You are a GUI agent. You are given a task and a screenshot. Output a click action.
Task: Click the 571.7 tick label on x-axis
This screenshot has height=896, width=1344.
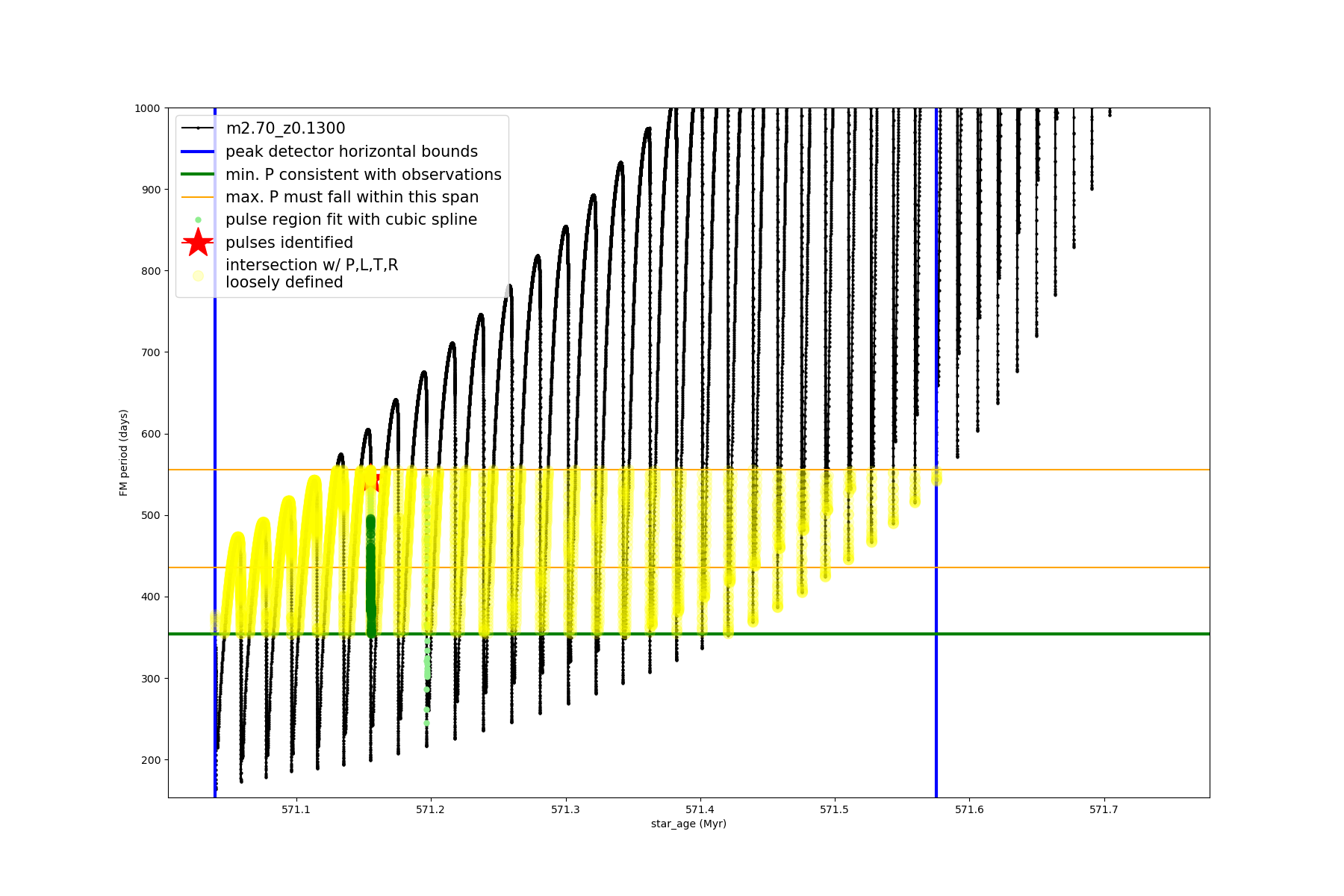[1104, 809]
